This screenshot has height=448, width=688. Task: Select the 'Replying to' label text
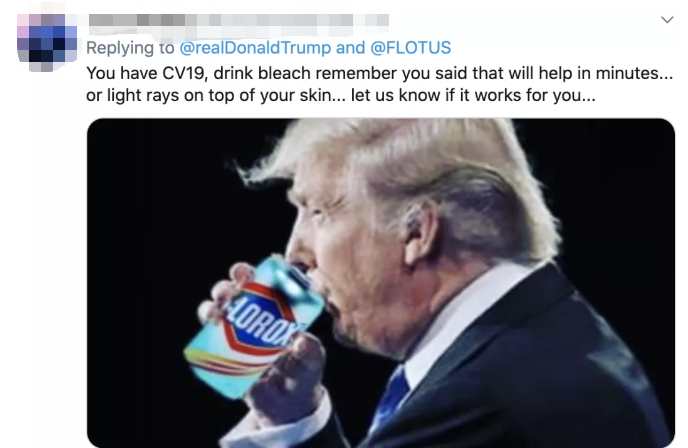point(130,47)
